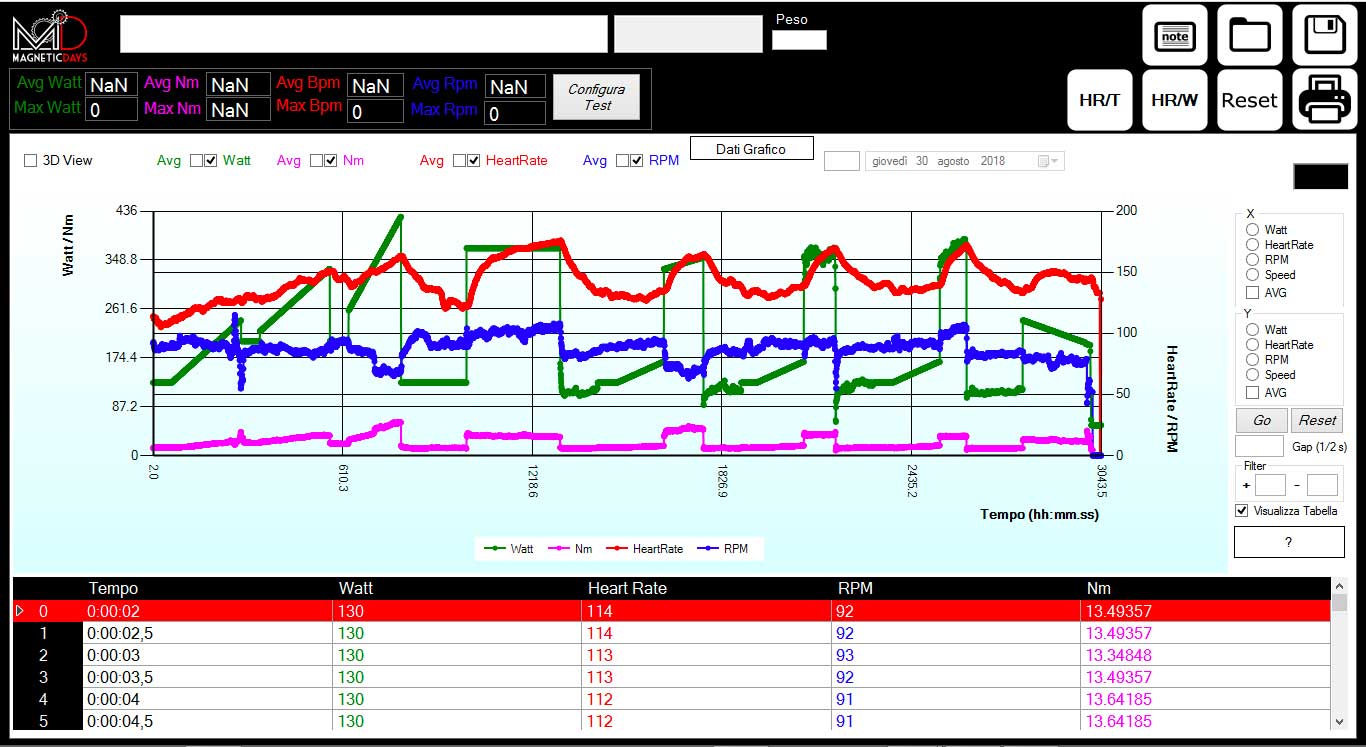Click the Dati Grafico button

(x=751, y=149)
